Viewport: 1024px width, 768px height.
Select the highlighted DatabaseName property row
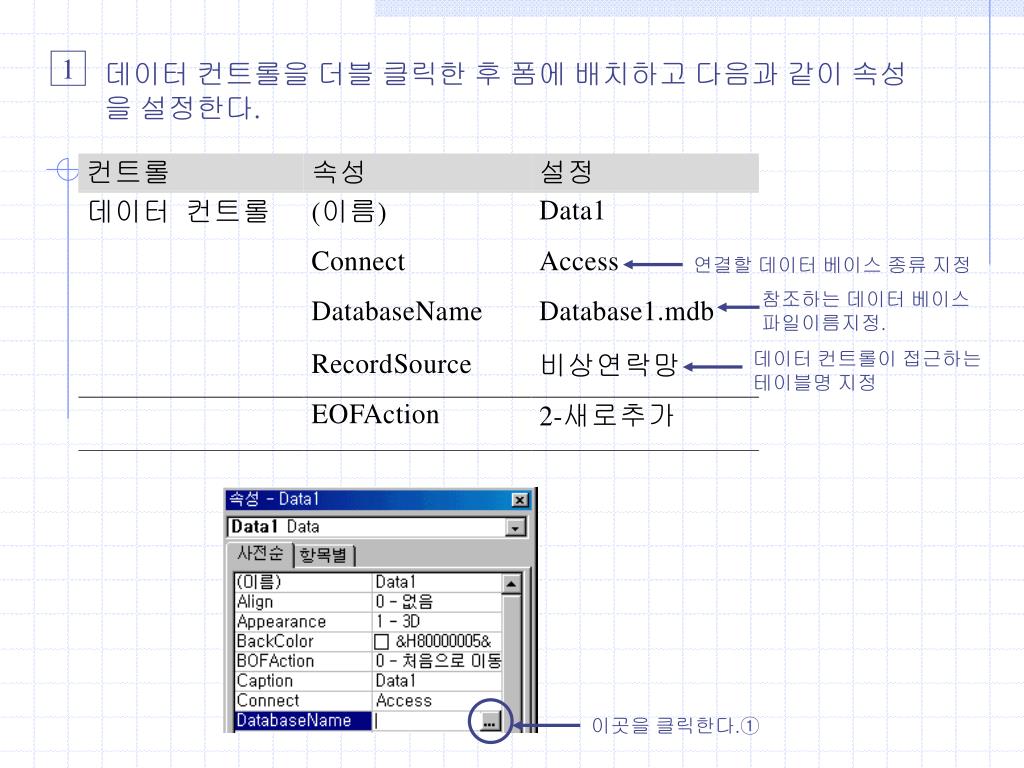coord(368,721)
